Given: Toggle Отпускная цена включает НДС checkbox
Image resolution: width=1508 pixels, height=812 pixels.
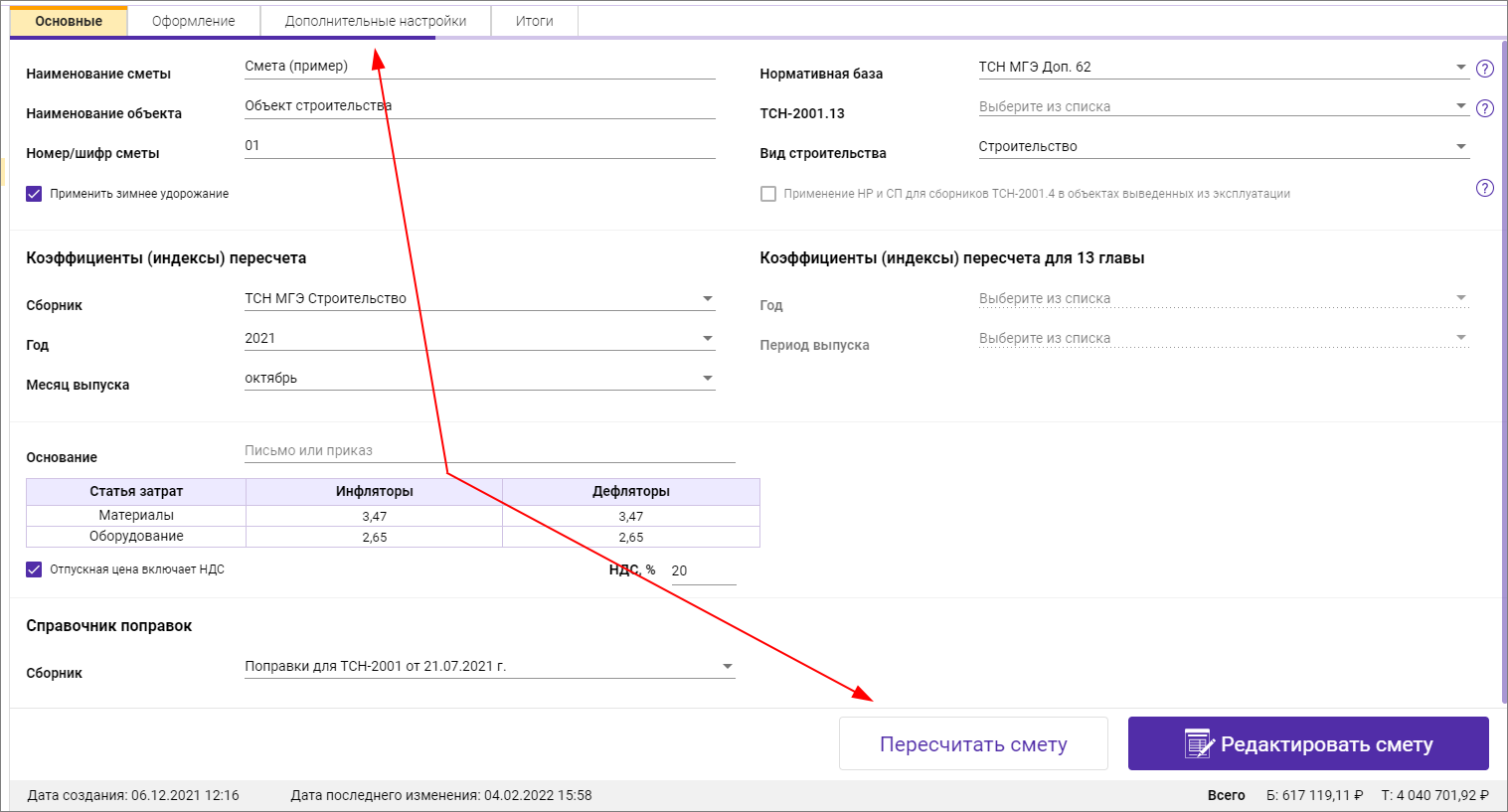Looking at the screenshot, I should click(34, 569).
